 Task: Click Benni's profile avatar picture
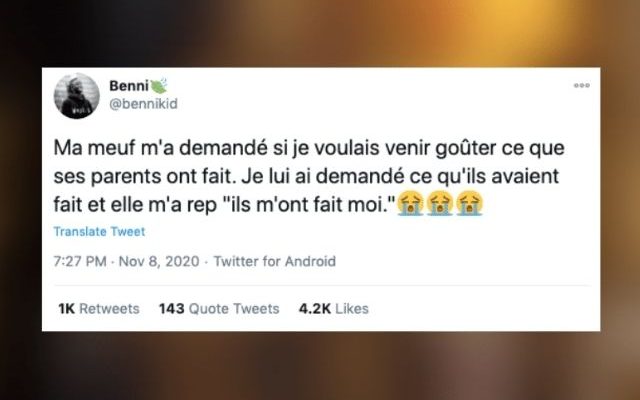(x=77, y=96)
